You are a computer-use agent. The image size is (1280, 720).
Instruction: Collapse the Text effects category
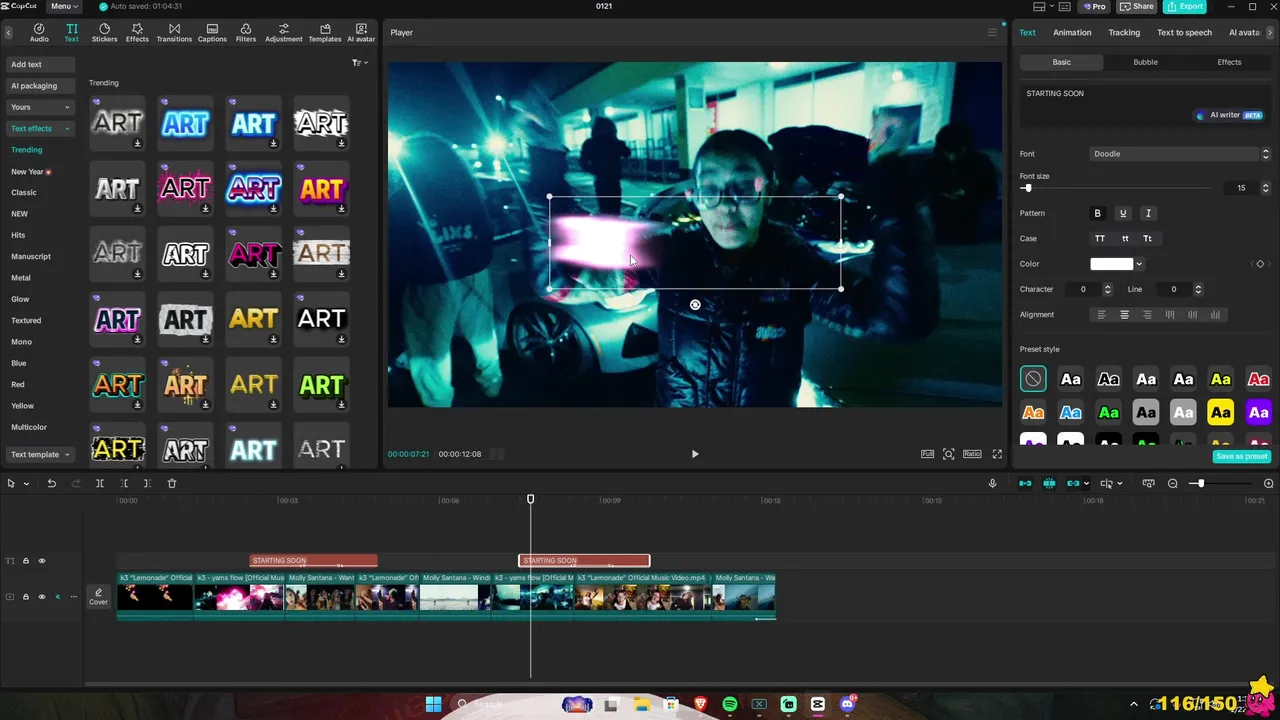pyautogui.click(x=41, y=128)
